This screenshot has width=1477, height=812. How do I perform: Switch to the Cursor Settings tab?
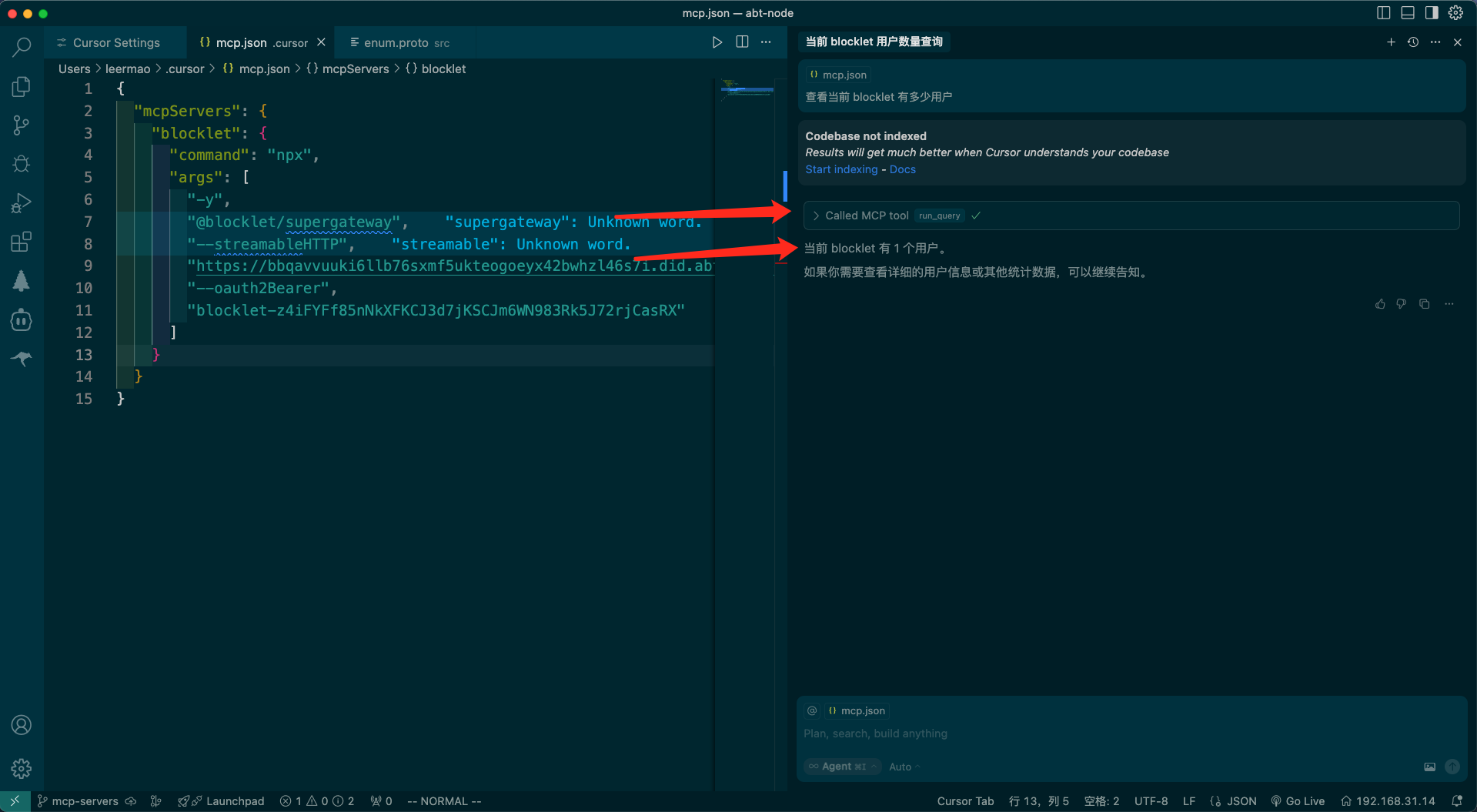coord(115,43)
